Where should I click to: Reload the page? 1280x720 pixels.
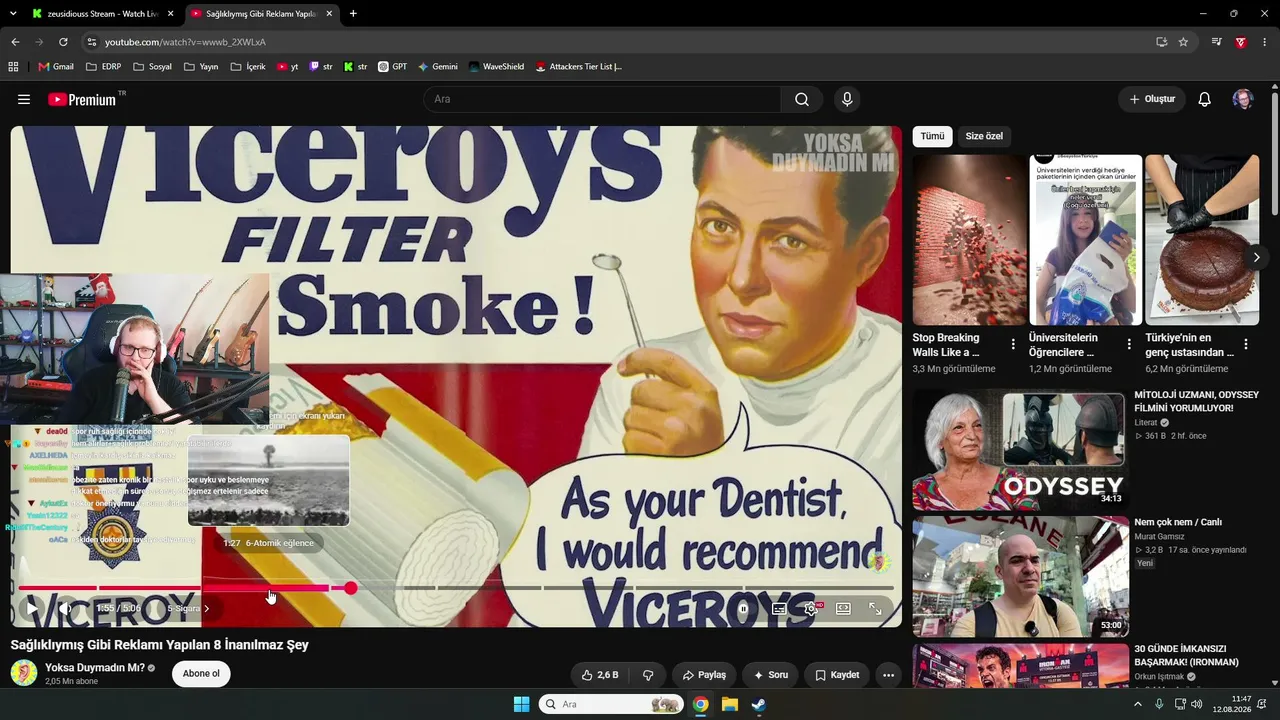[x=63, y=42]
